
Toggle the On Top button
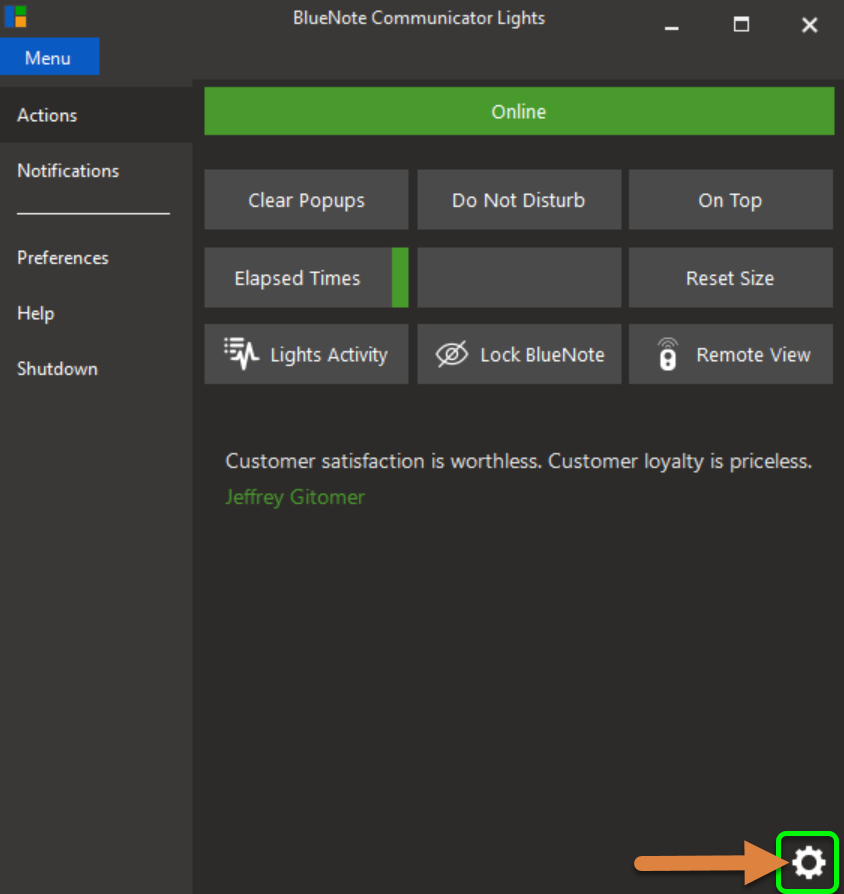coord(731,200)
